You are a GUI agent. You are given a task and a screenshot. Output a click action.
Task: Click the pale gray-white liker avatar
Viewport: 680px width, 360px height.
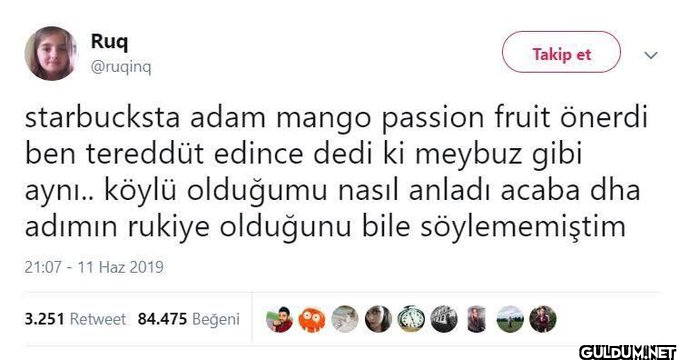point(345,319)
